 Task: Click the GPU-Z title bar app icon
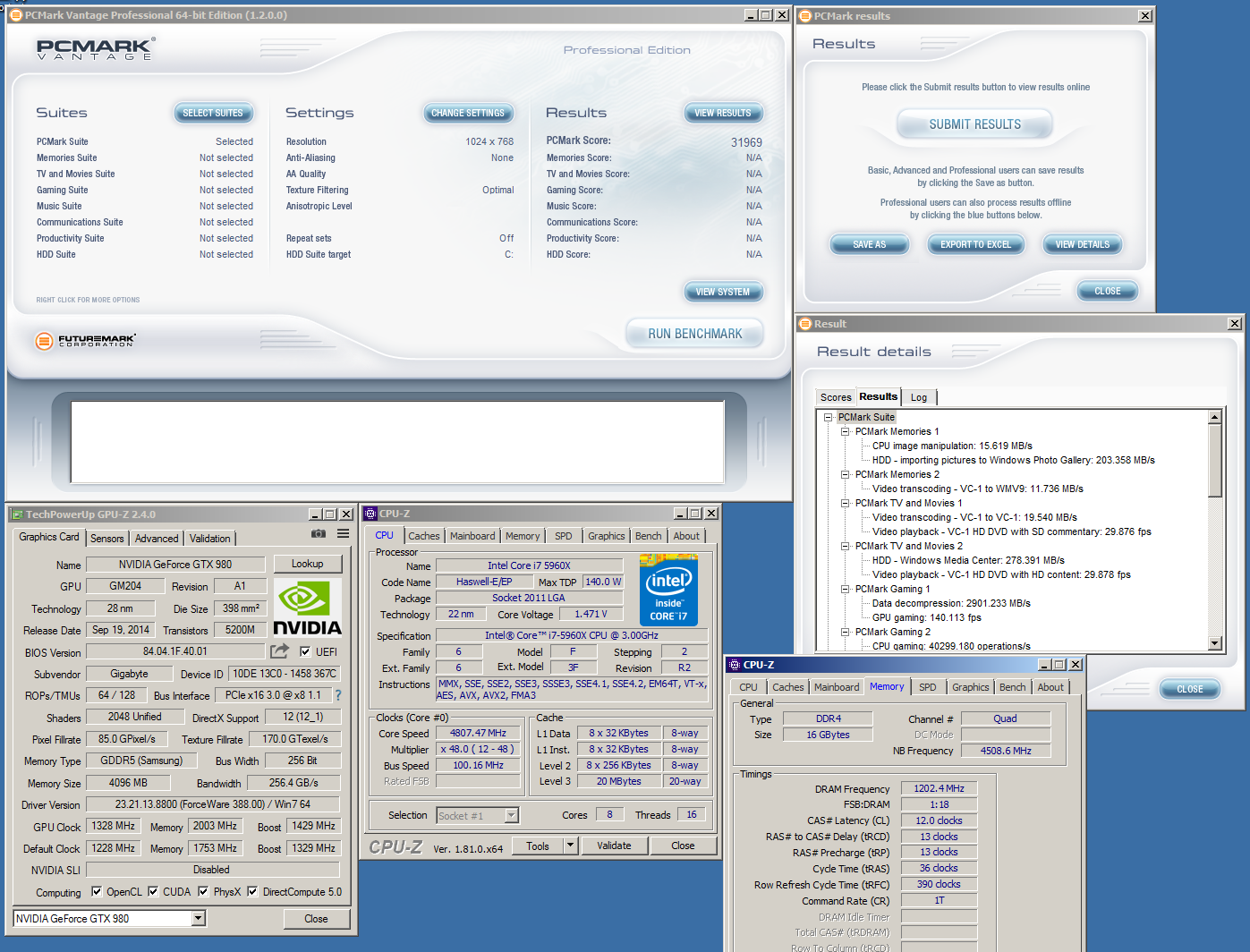16,514
